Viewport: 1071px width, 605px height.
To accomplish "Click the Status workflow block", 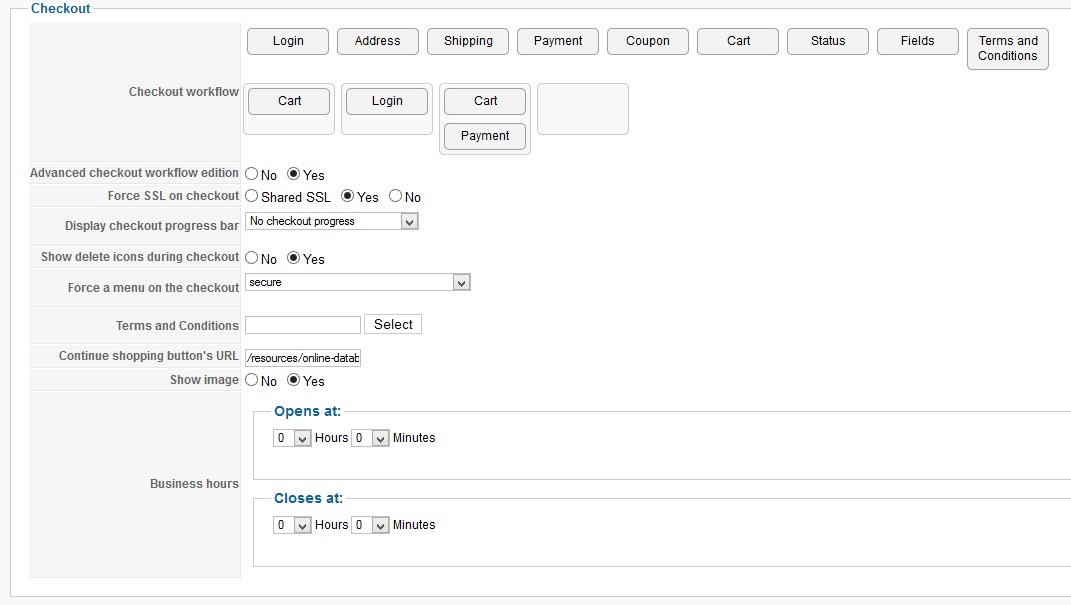I will tap(828, 41).
